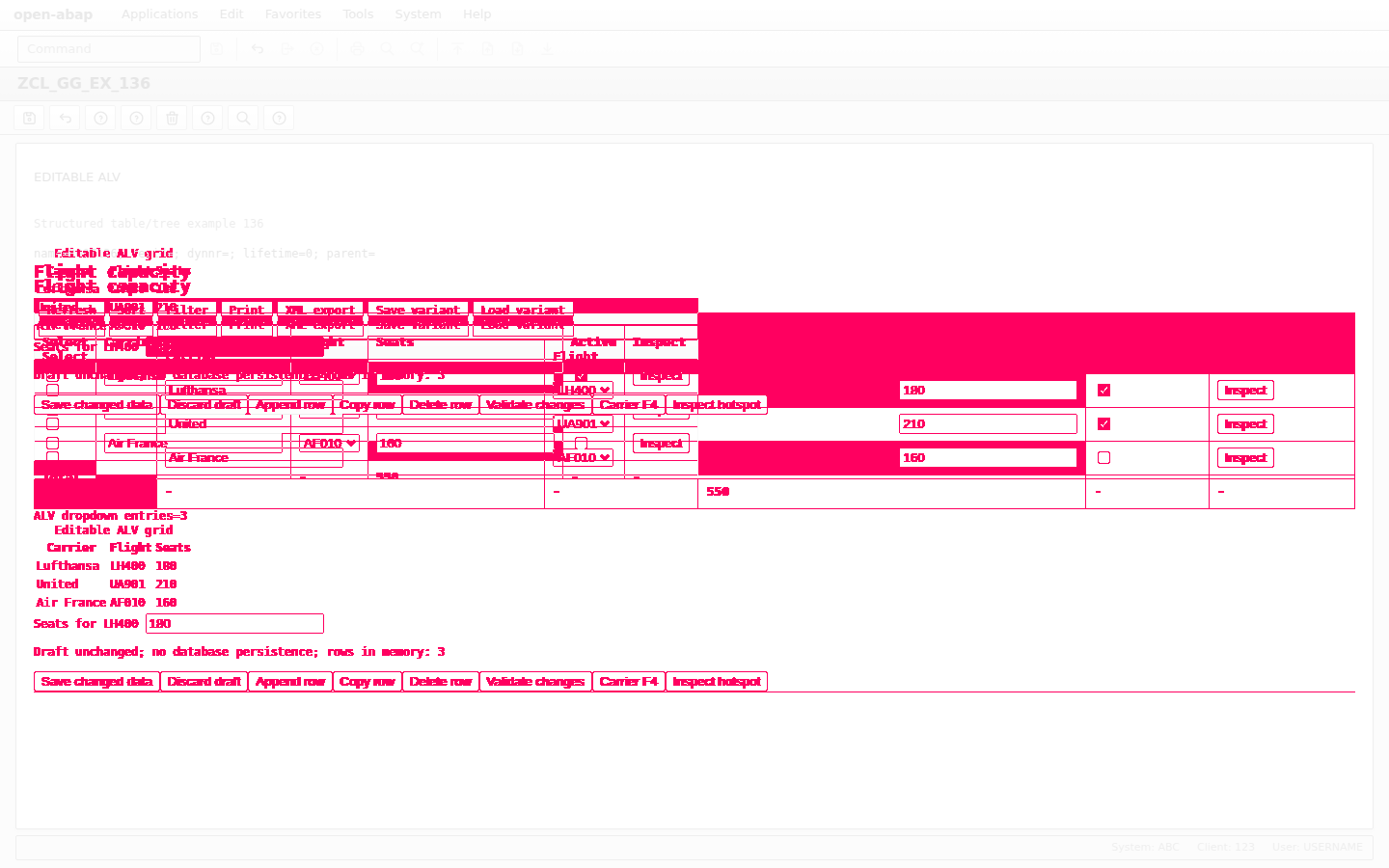Click the first find magnifier in the top toolbar
Screen dimensions: 1389x868
388,49
